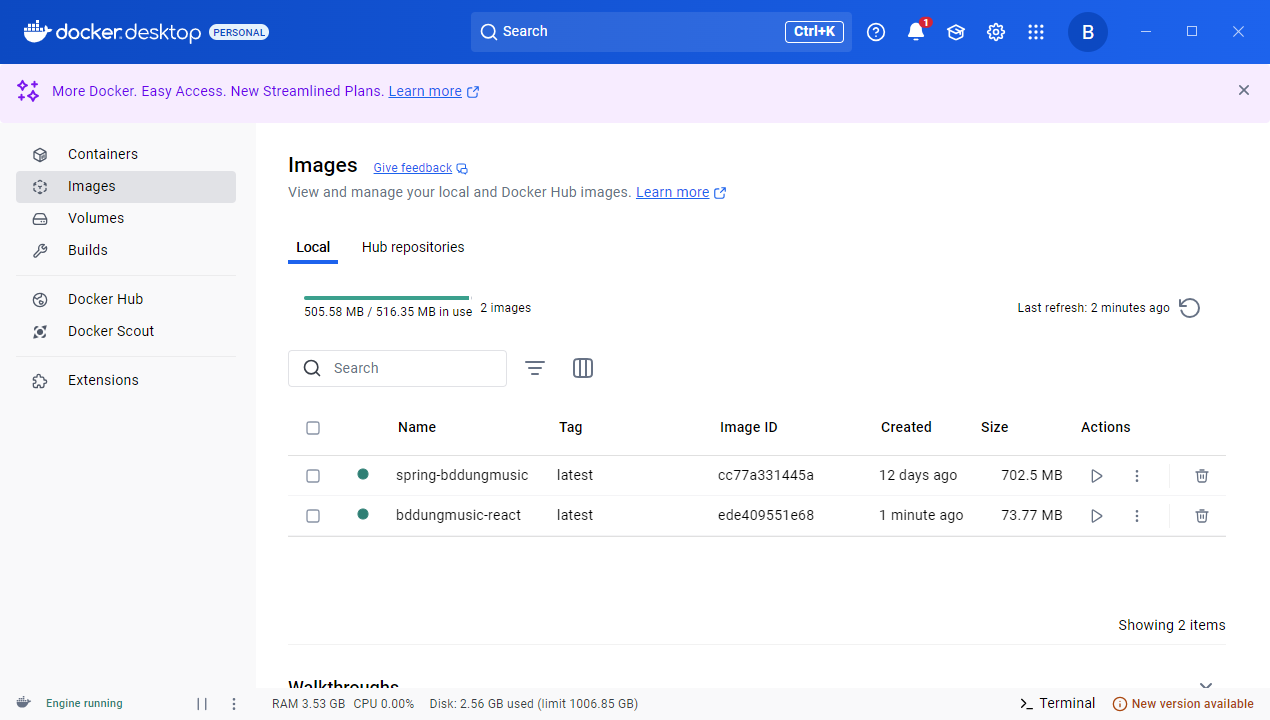Viewport: 1270px width, 720px height.
Task: Run the bddungmusic-react image
Action: tap(1097, 516)
